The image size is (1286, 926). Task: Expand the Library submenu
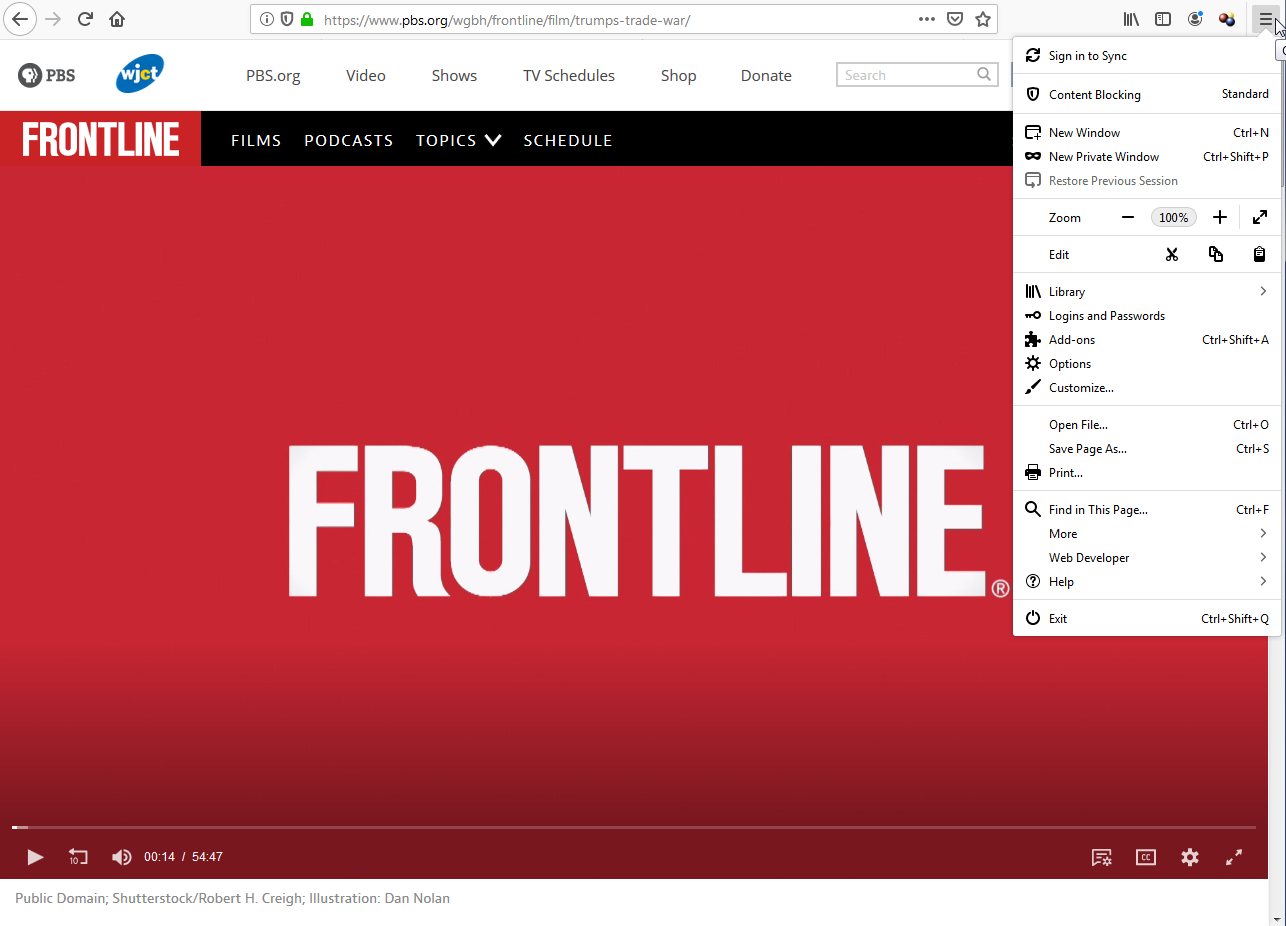(1147, 292)
